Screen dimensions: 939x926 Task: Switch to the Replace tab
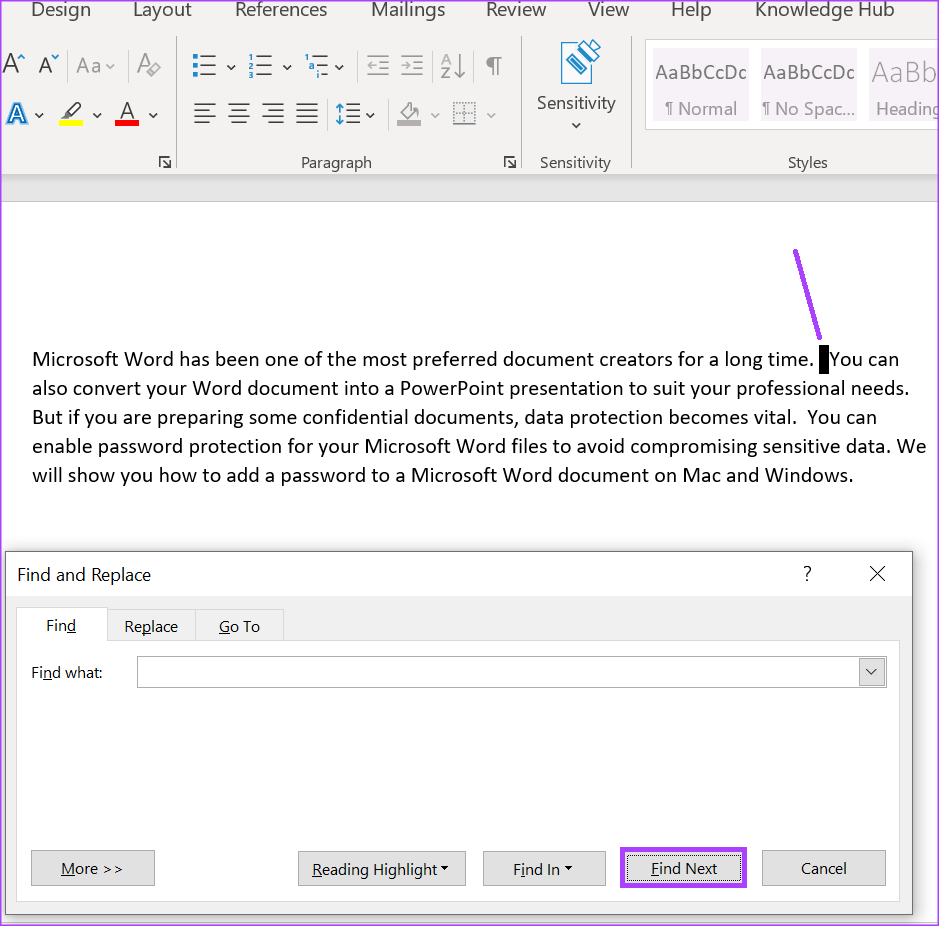click(x=150, y=625)
